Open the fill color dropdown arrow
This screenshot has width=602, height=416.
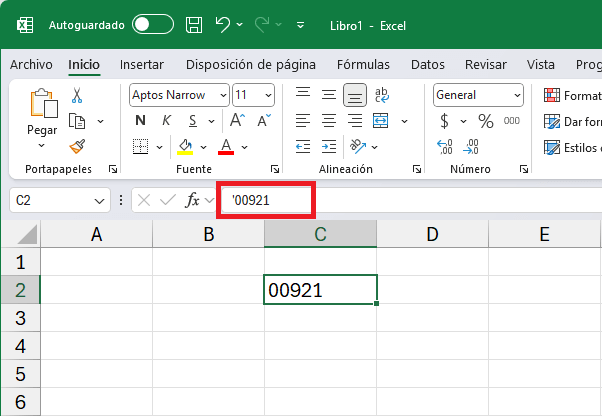coord(203,147)
